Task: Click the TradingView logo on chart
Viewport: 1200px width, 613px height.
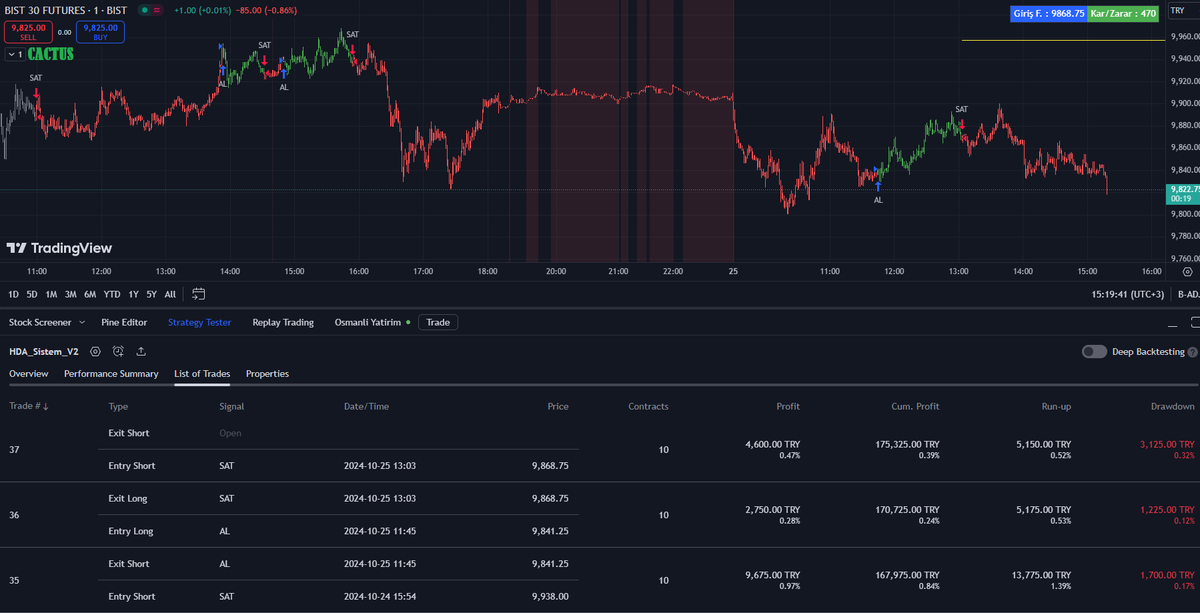Action: (x=59, y=248)
